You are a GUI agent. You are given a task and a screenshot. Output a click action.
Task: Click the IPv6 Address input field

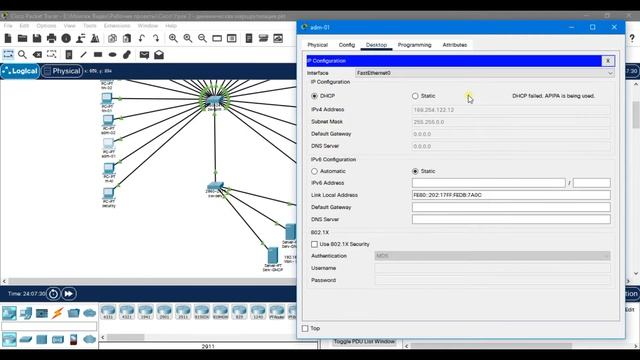coord(489,183)
